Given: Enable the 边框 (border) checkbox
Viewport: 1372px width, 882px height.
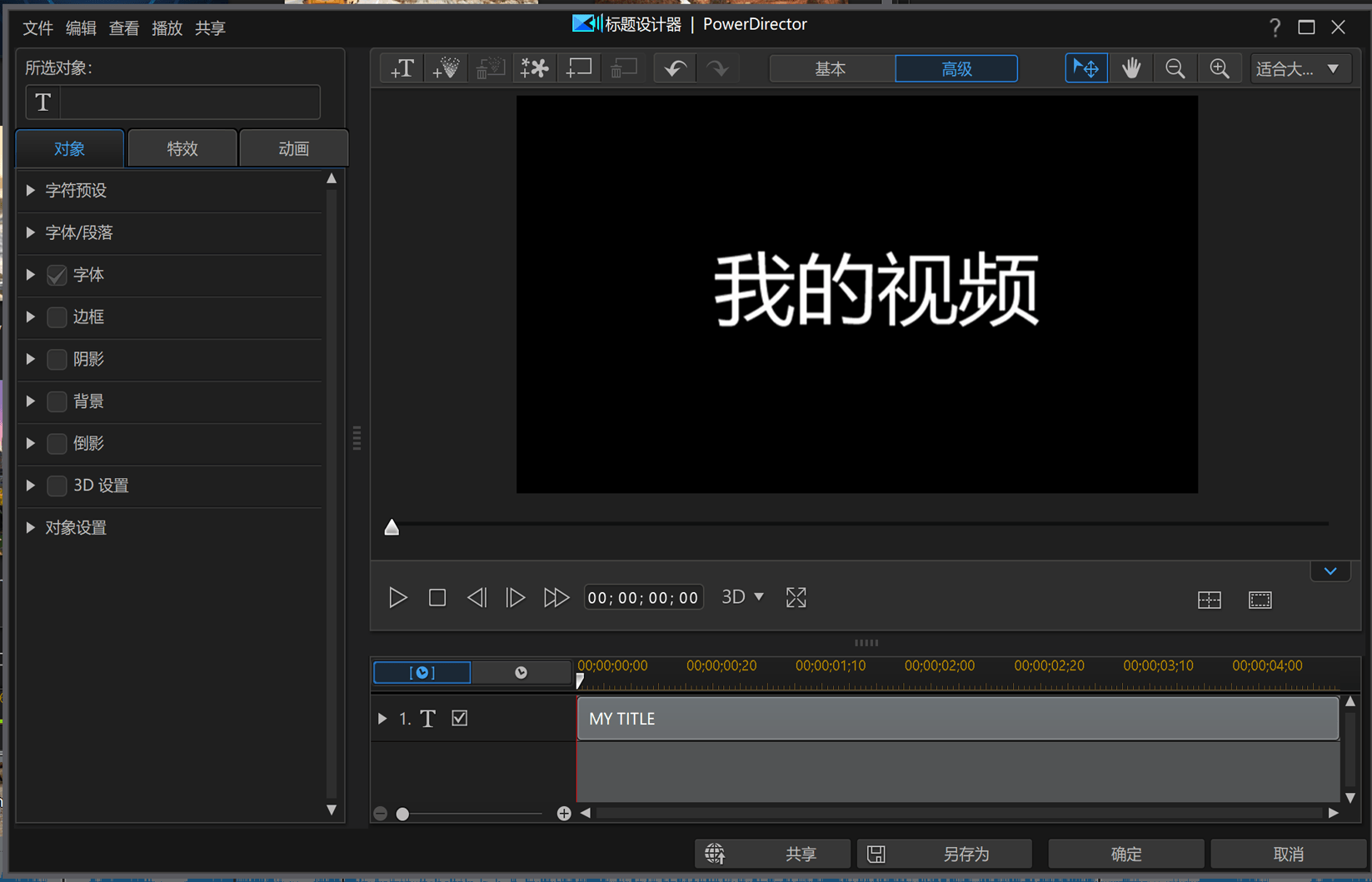Looking at the screenshot, I should [57, 317].
